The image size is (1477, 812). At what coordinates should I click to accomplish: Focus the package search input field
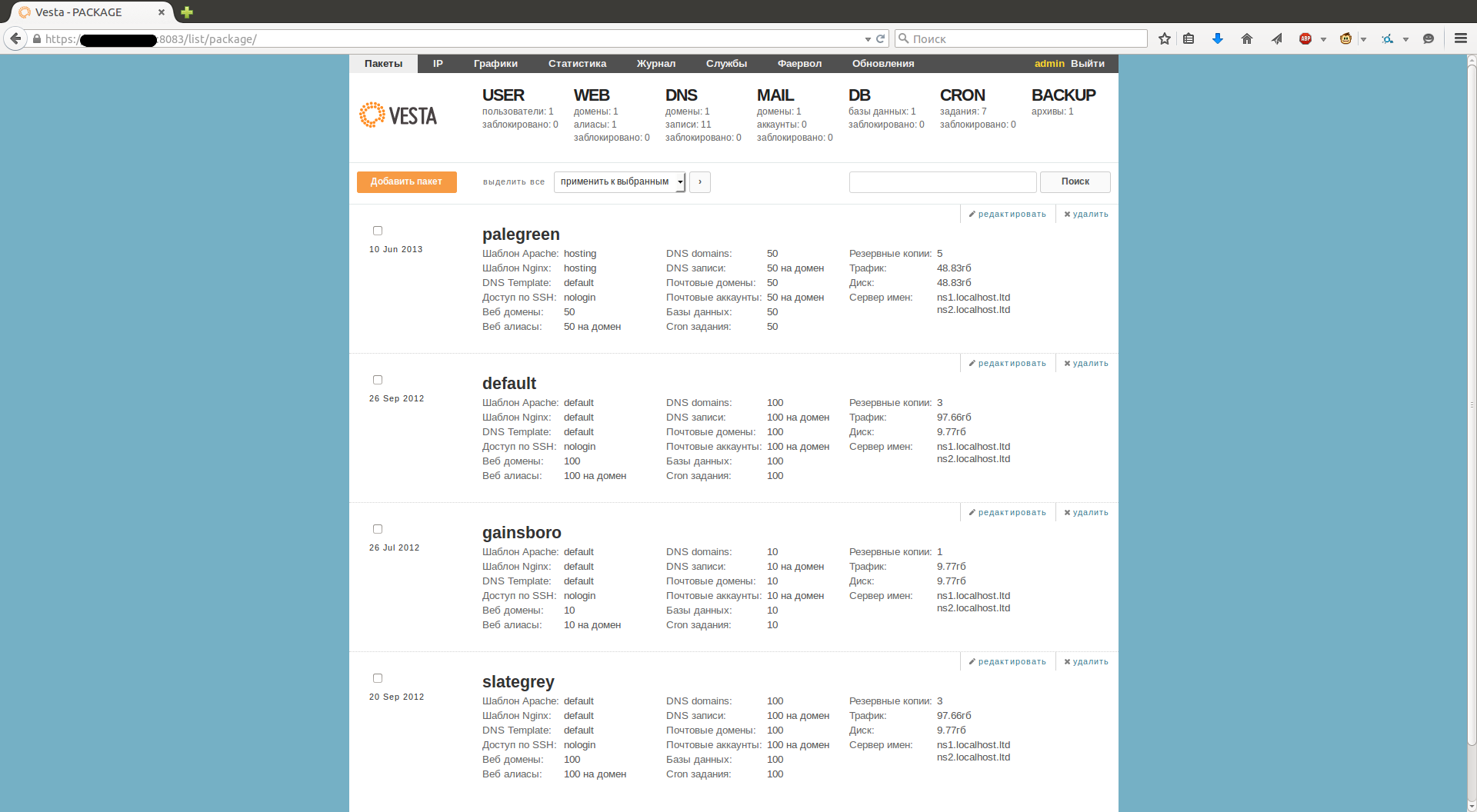click(942, 181)
